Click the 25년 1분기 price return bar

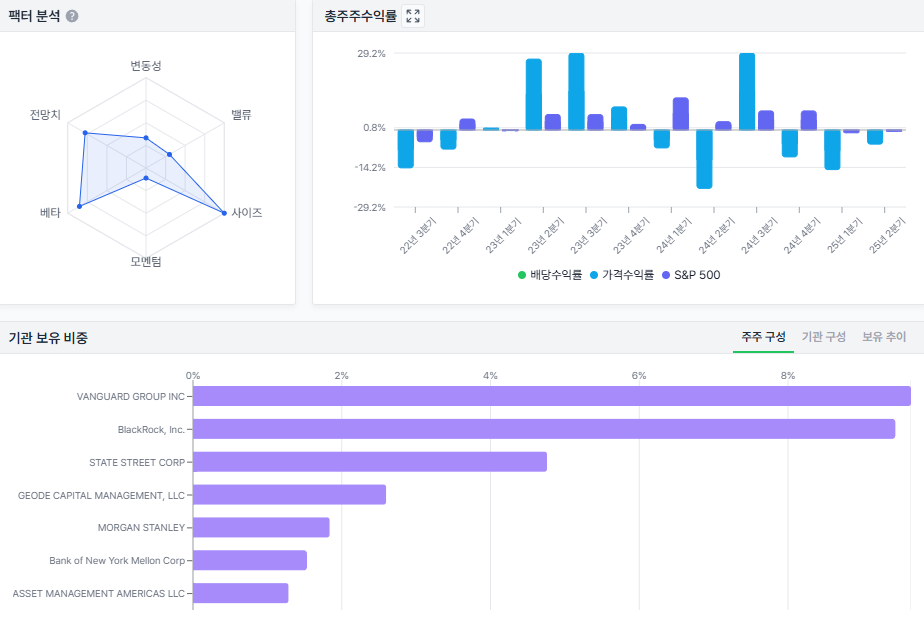point(832,150)
